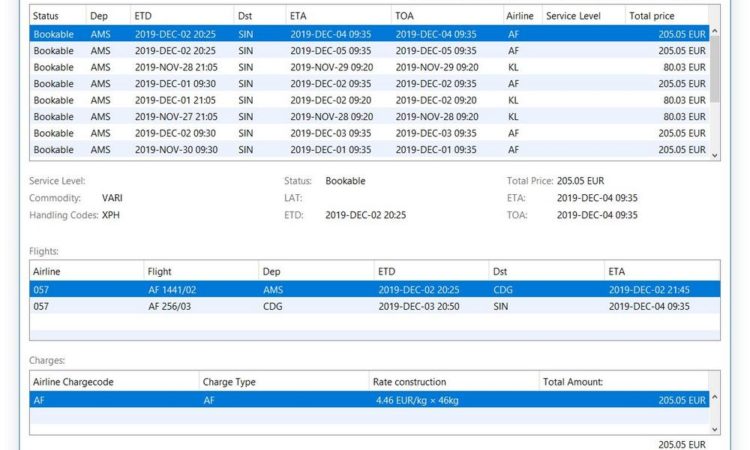The height and width of the screenshot is (450, 750).
Task: Select offer with ETA 2019-DEC-04 09:35
Action: pos(369,34)
